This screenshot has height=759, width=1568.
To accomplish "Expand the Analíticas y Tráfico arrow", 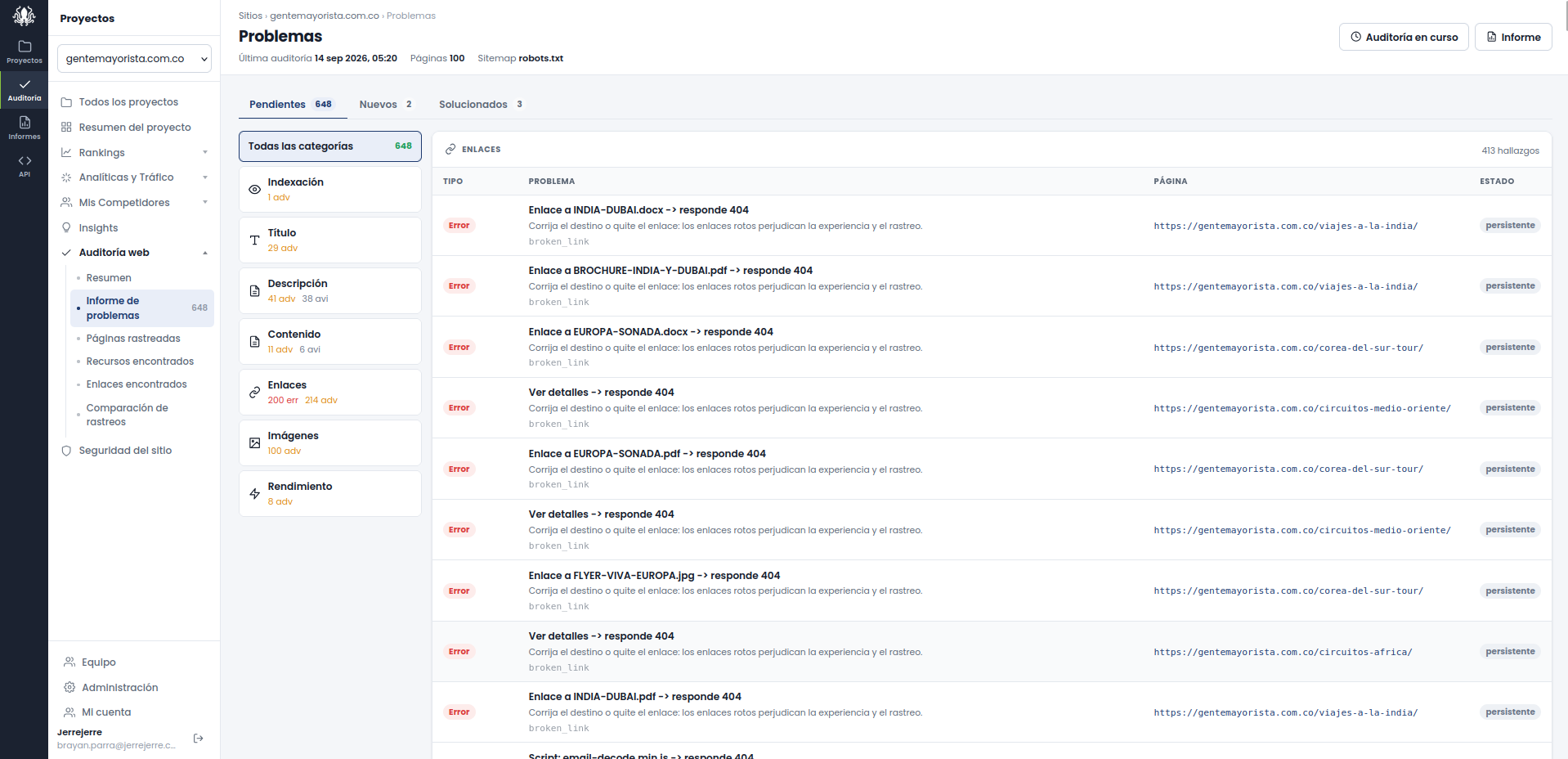I will [x=205, y=177].
